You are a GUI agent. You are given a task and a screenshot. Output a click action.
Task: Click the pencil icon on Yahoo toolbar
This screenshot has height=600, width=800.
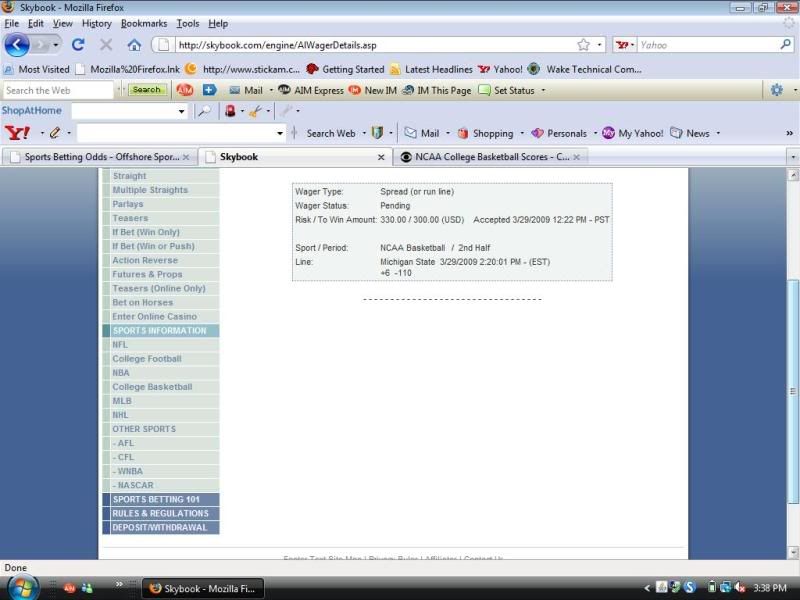pos(55,133)
